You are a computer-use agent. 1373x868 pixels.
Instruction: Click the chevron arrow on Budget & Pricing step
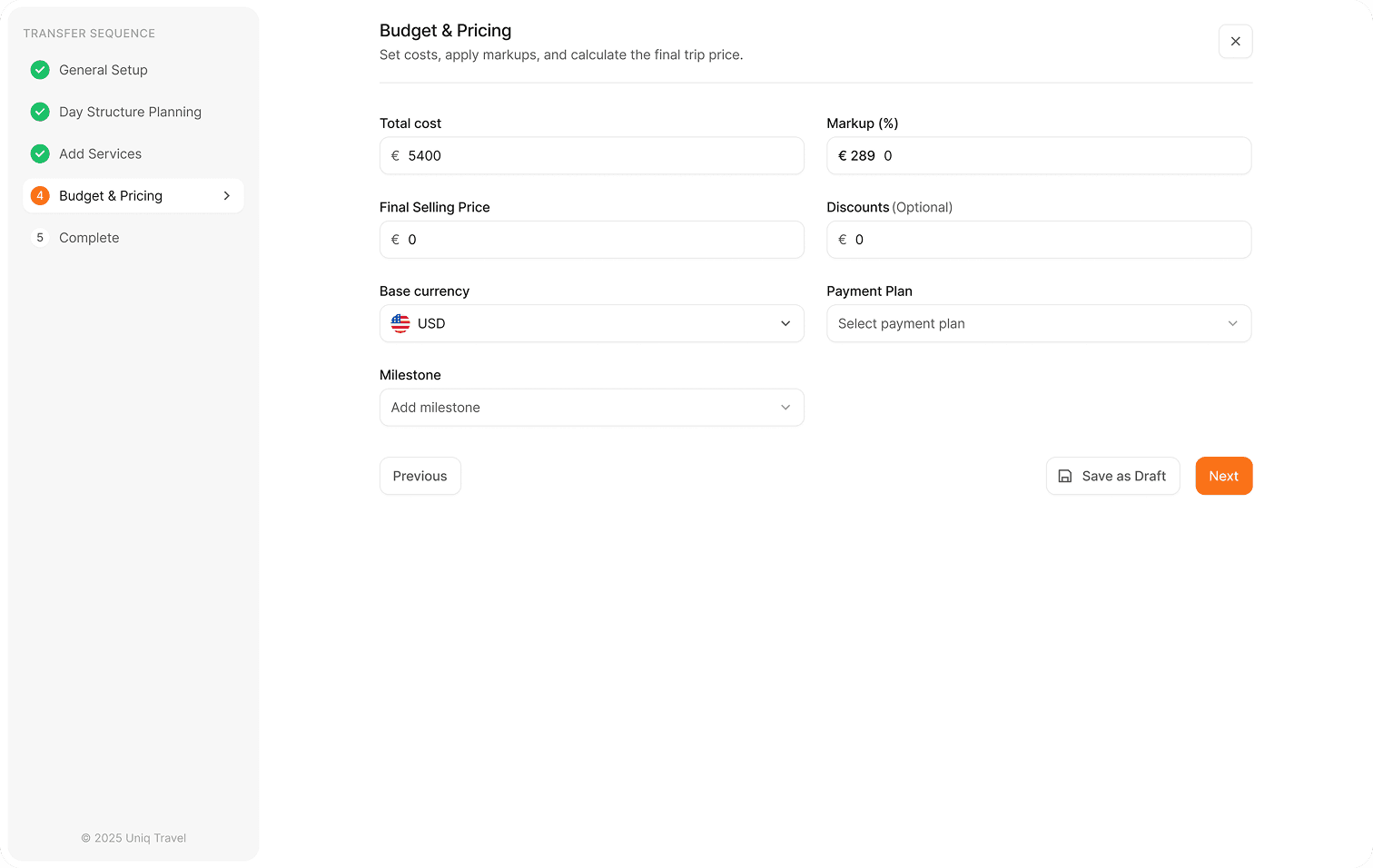pos(226,195)
